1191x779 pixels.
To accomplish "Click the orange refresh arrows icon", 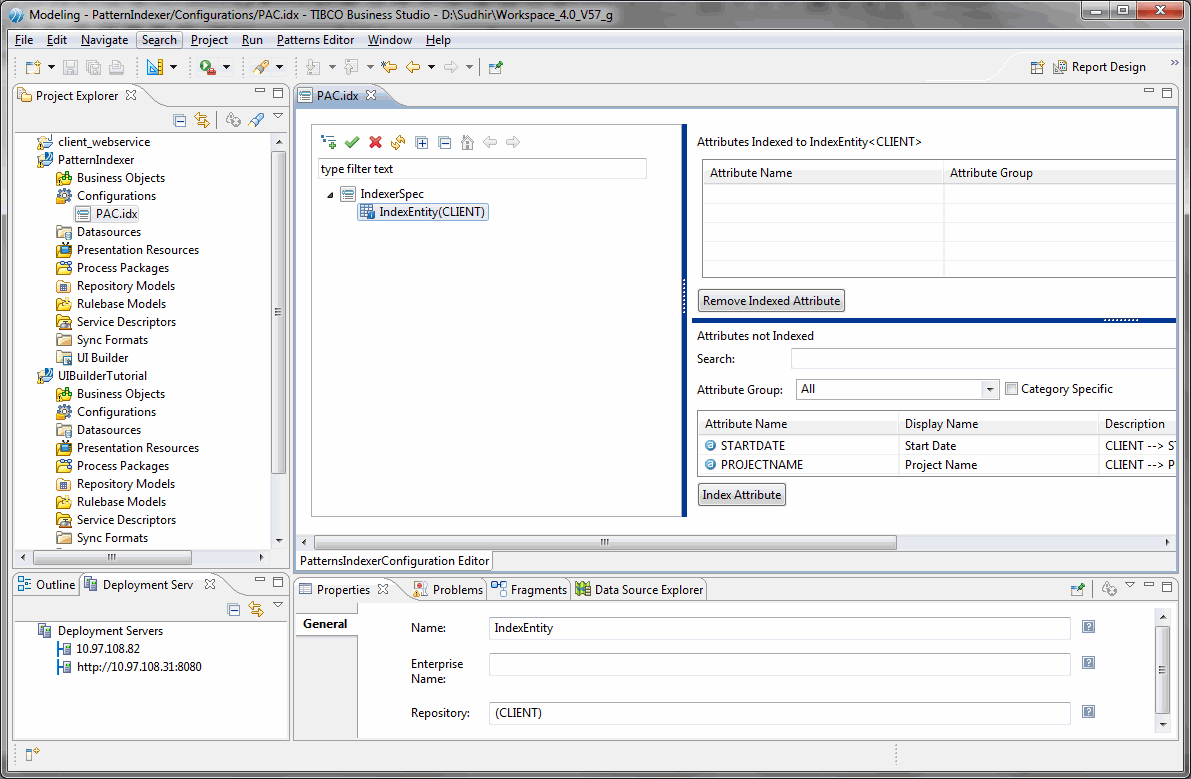I will tap(398, 142).
